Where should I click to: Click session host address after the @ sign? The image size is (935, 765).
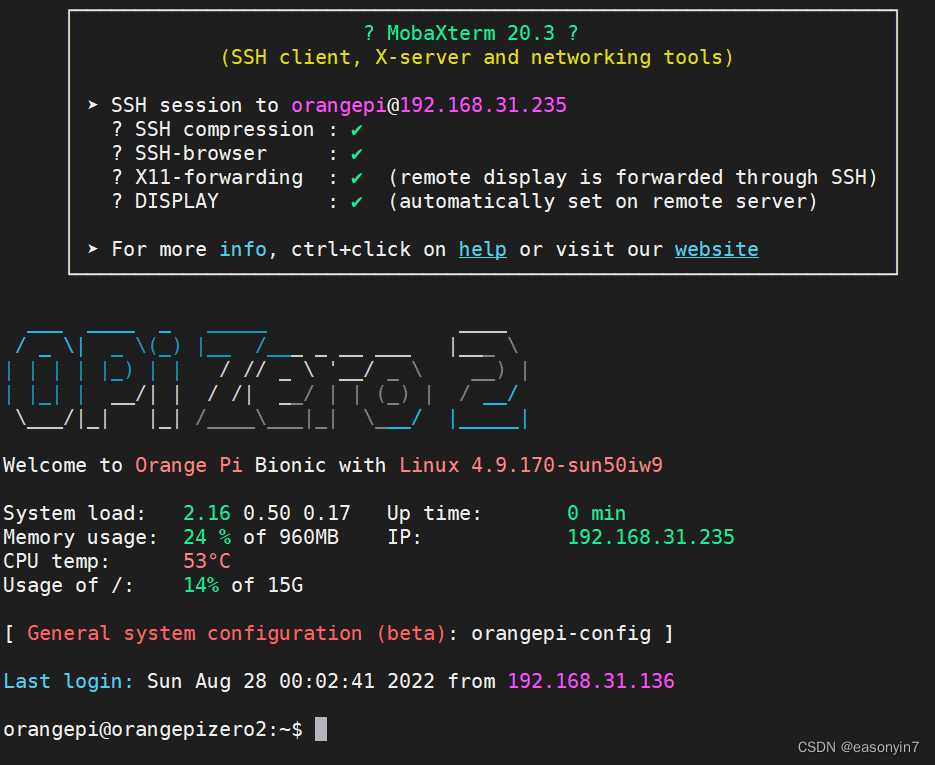coord(483,106)
